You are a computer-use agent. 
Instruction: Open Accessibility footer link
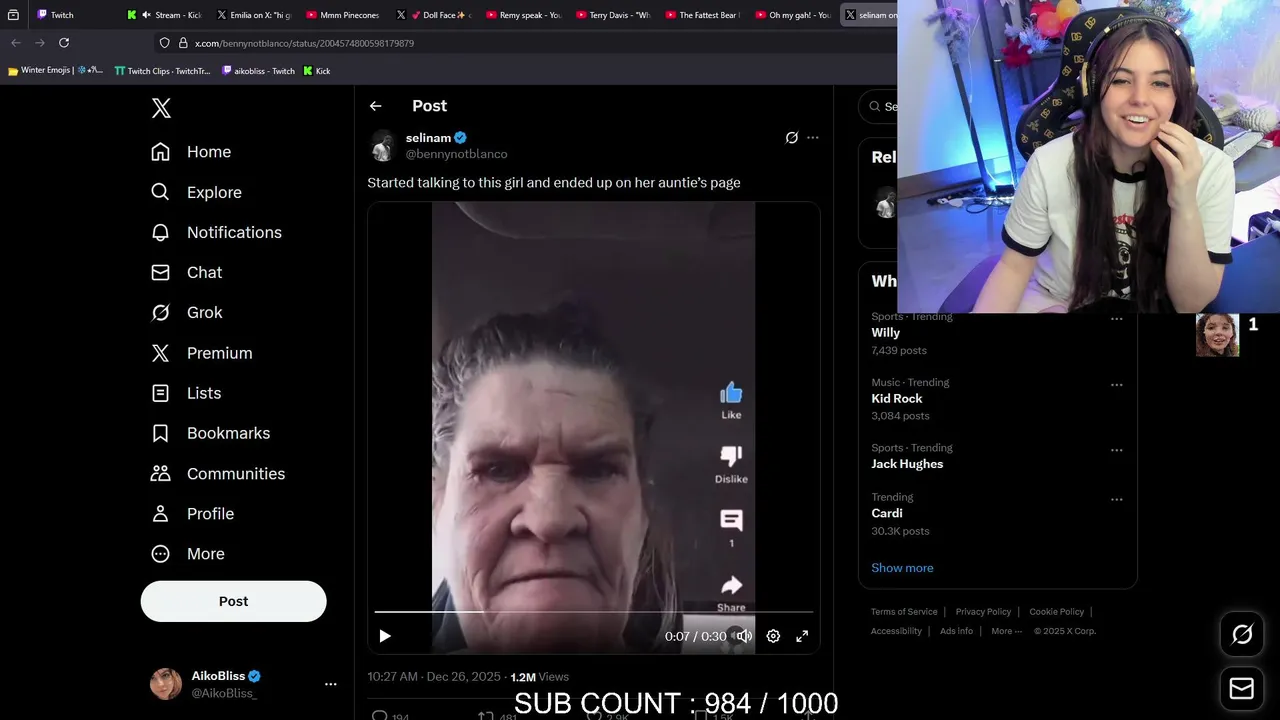895,631
